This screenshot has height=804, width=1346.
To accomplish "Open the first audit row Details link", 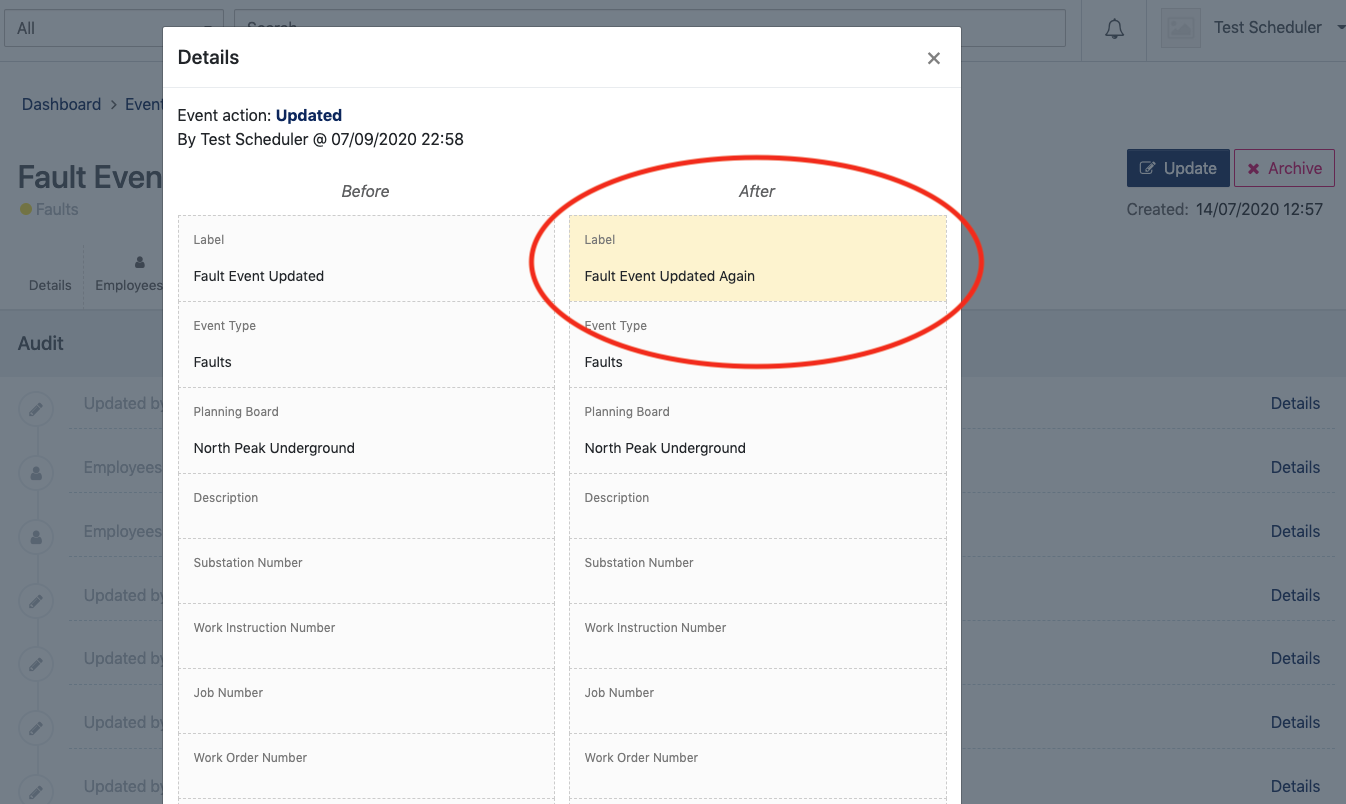I will pos(1295,403).
